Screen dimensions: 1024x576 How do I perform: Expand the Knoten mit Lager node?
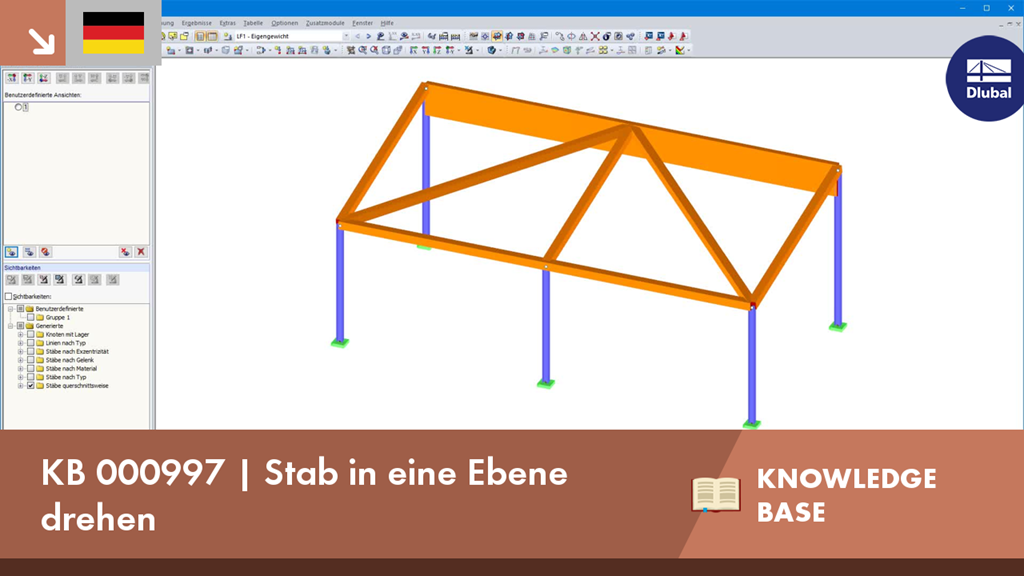click(x=21, y=334)
